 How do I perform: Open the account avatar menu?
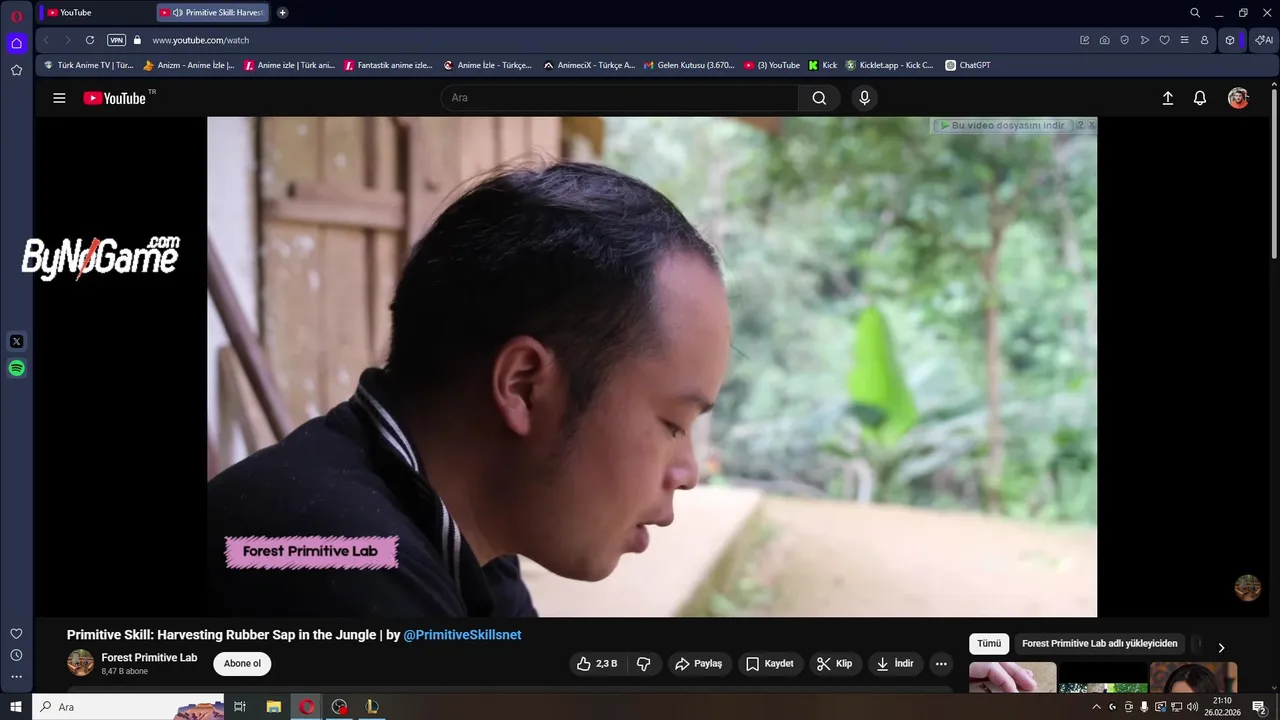[x=1238, y=98]
